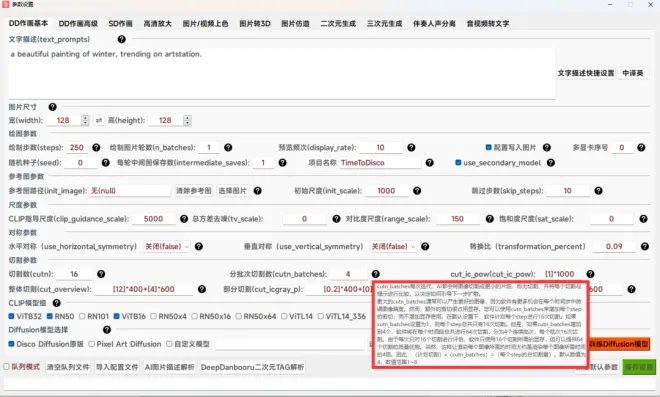Show help for transformation_percent
Viewport: 660px width, 397px height.
(645, 247)
